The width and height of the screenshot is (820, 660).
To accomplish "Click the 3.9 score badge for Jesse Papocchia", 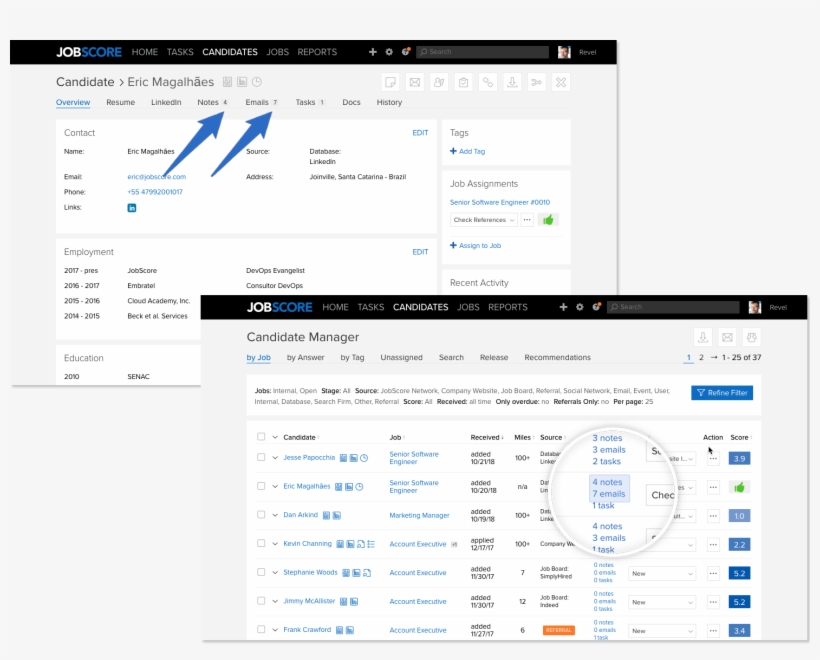I will tap(739, 459).
